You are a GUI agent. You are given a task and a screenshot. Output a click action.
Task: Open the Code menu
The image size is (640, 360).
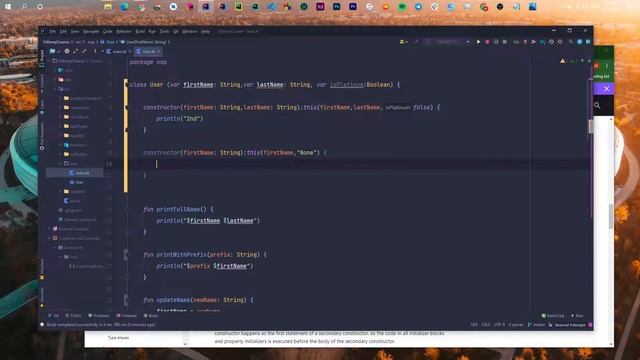click(107, 31)
